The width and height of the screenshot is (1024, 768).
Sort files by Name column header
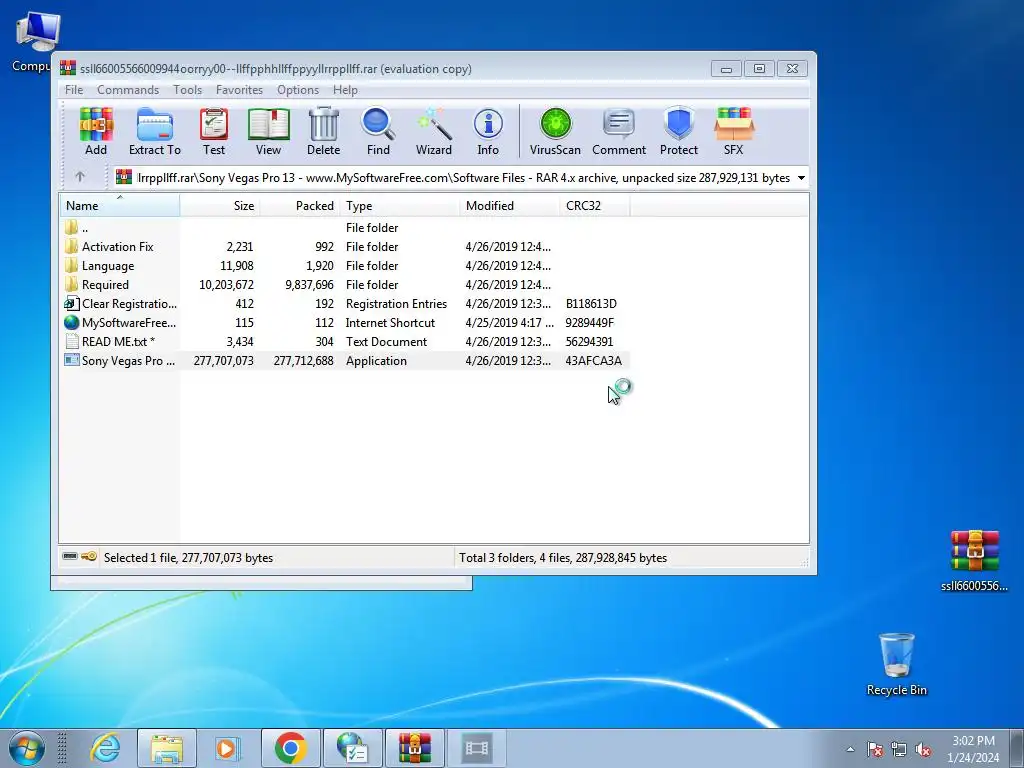120,205
